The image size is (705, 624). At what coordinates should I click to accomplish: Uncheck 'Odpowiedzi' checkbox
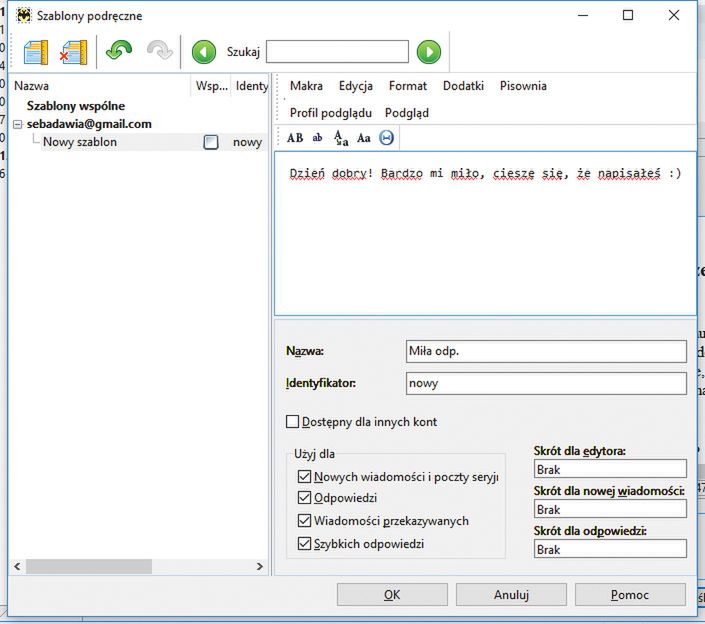pyautogui.click(x=305, y=498)
